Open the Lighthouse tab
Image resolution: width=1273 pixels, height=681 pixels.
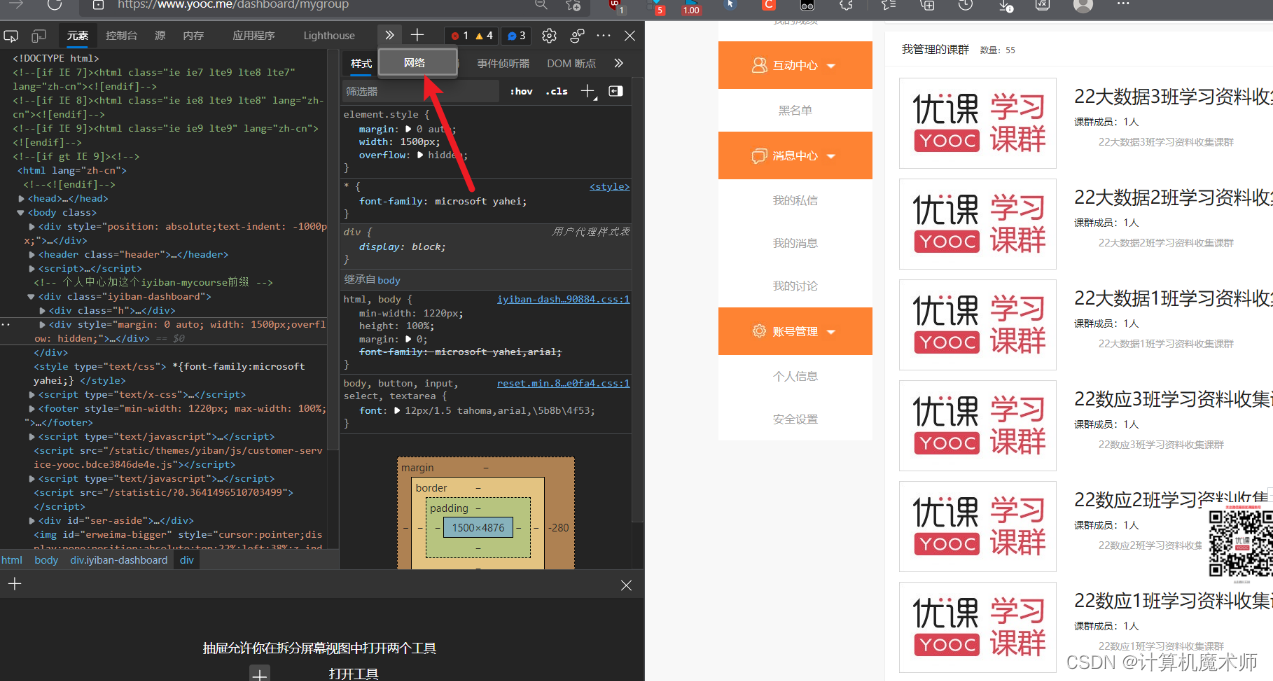pos(329,36)
